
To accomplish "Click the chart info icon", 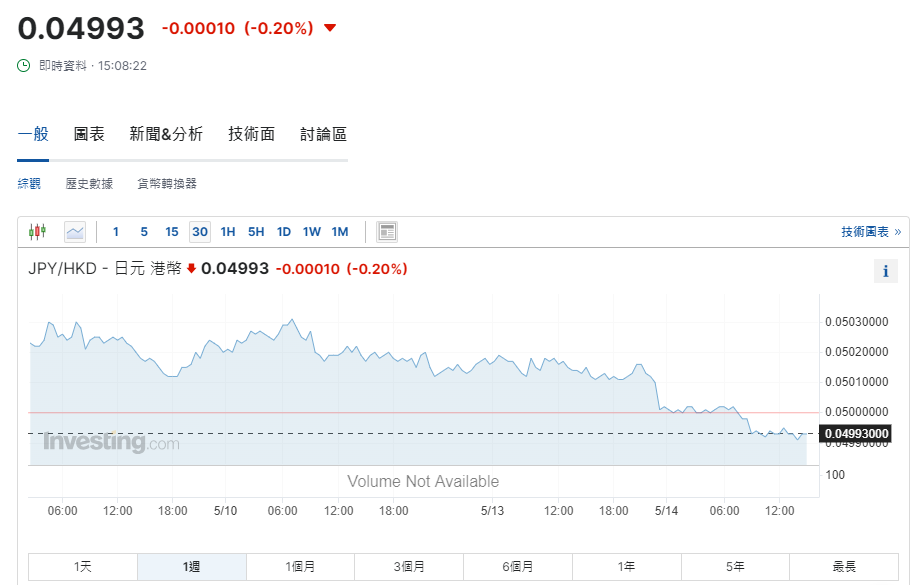I will pos(885,271).
